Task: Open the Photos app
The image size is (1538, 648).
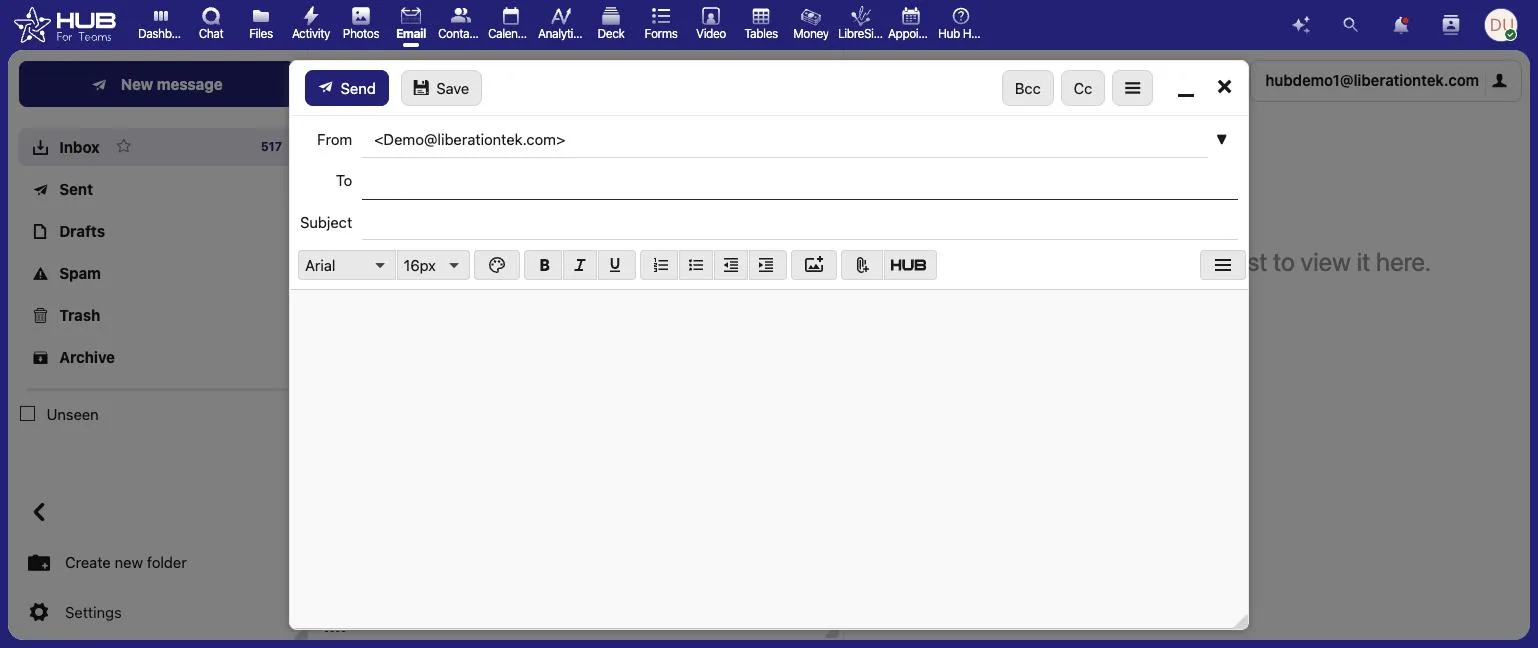Action: pyautogui.click(x=361, y=24)
